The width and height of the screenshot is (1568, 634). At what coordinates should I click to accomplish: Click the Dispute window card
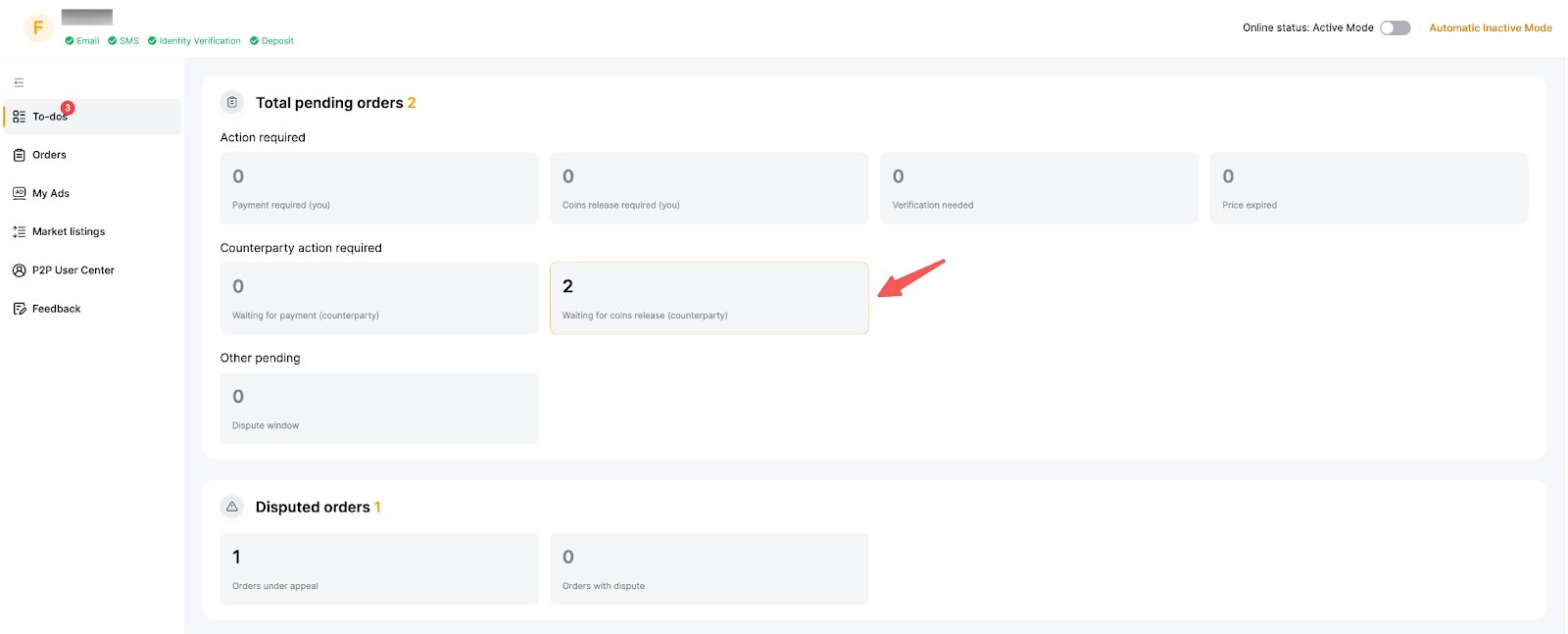[378, 409]
